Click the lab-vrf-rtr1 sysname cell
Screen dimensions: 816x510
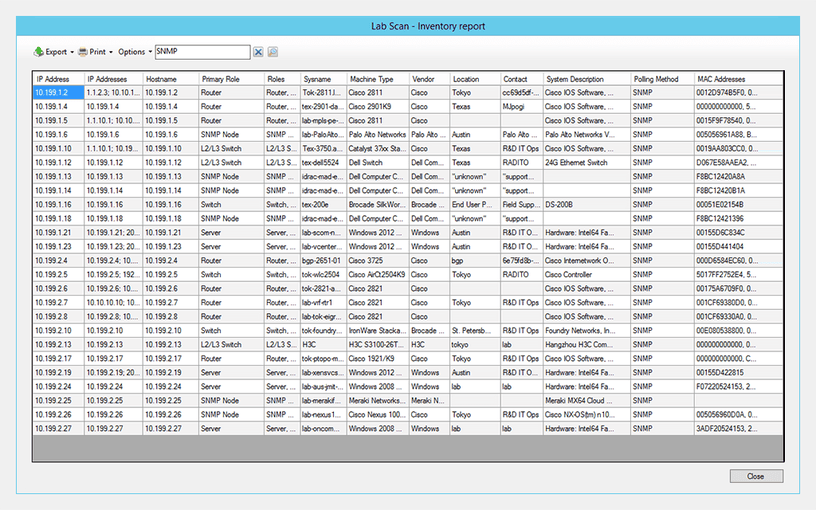click(x=324, y=303)
